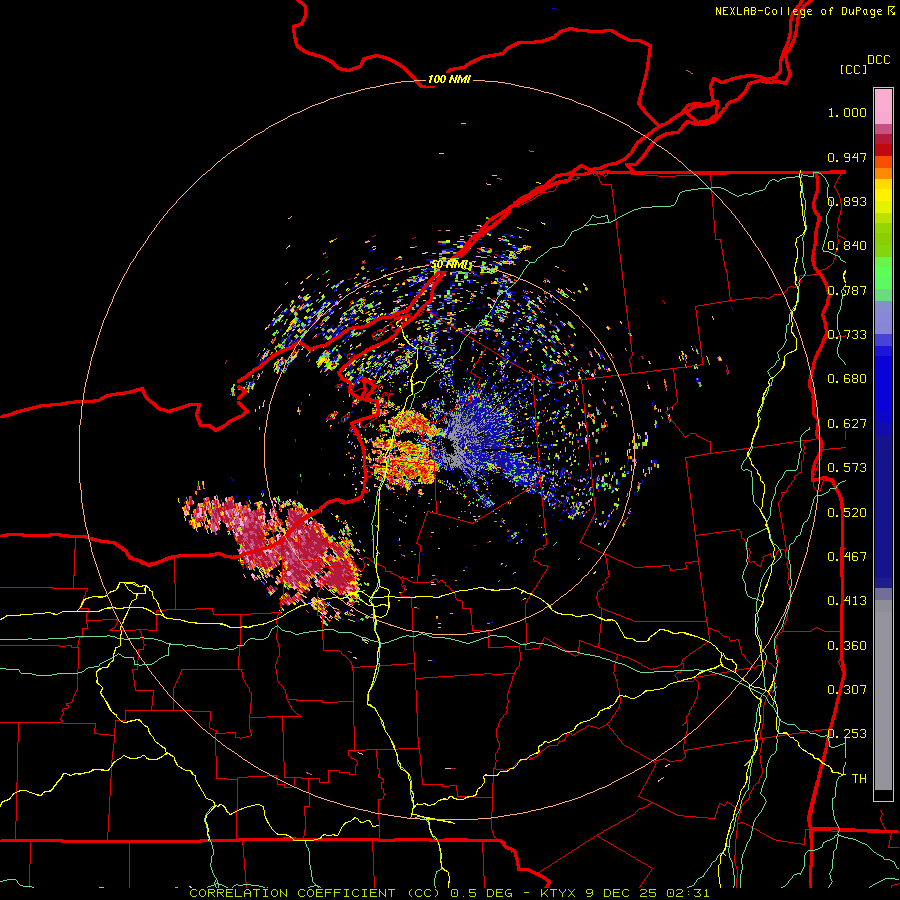
Task: Pick the orange color bar segment
Action: click(x=883, y=173)
